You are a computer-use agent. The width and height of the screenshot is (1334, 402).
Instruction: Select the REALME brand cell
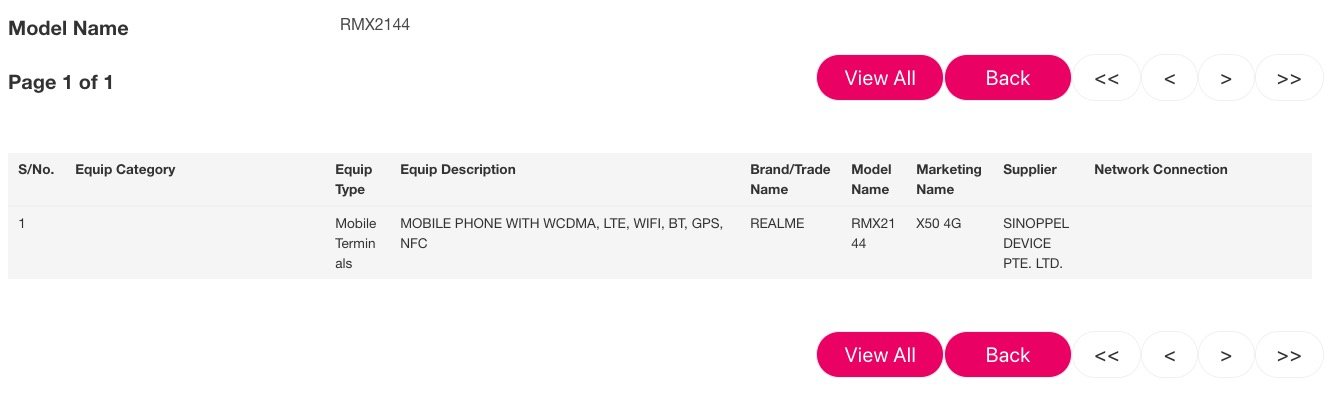777,224
